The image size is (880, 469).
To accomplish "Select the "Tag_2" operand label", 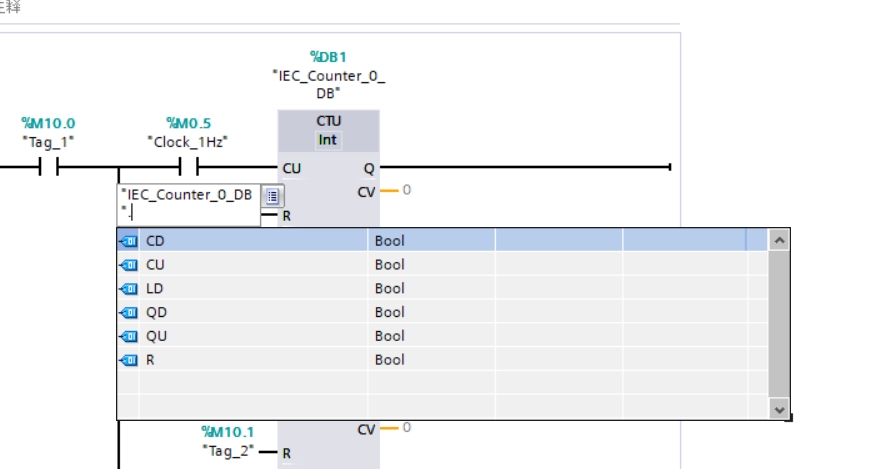I will [228, 452].
